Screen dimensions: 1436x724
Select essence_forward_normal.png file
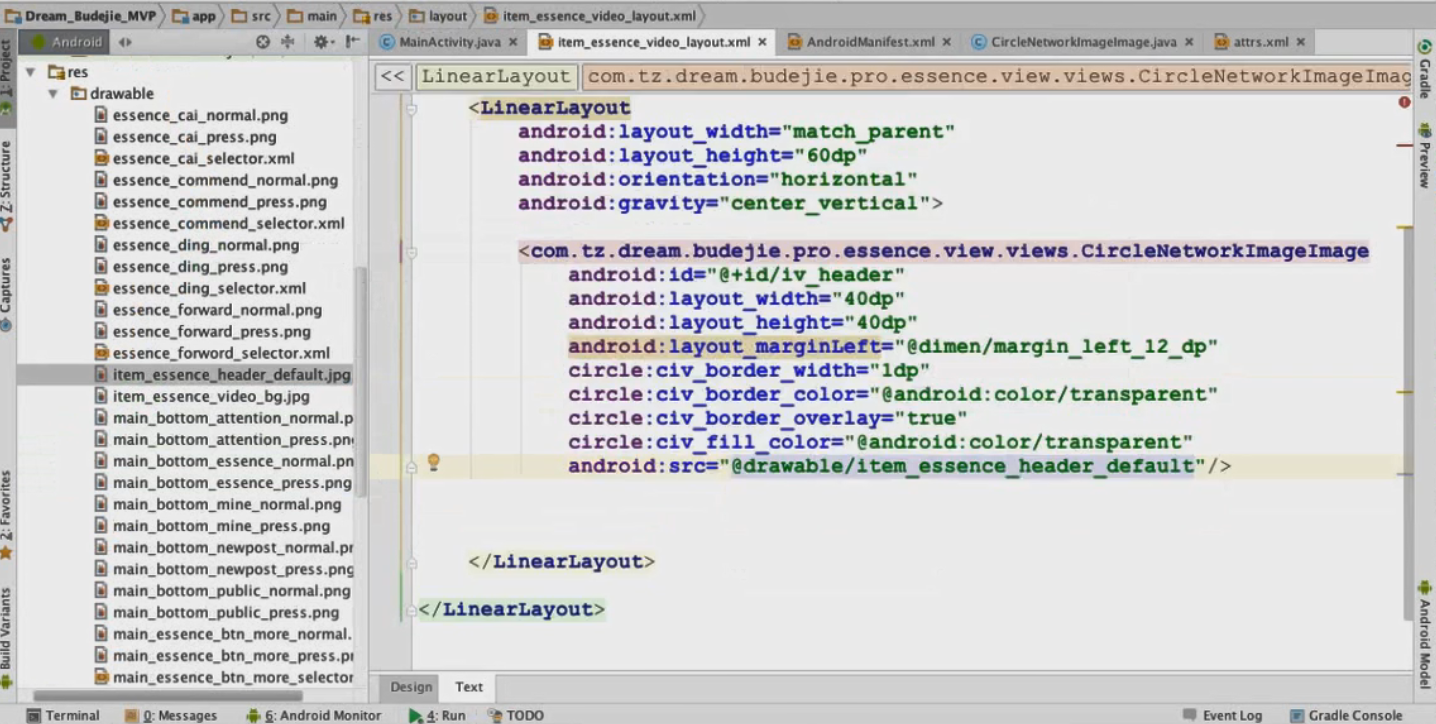217,310
